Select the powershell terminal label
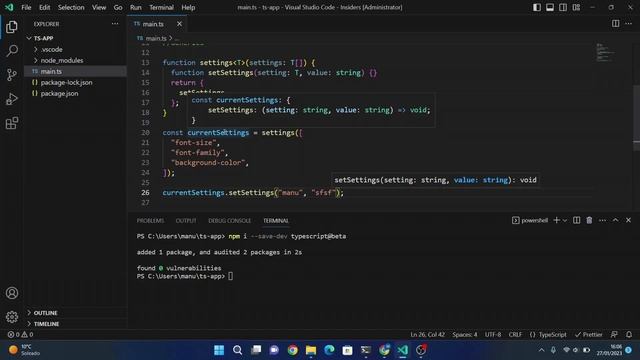640x360 pixels. coord(530,220)
